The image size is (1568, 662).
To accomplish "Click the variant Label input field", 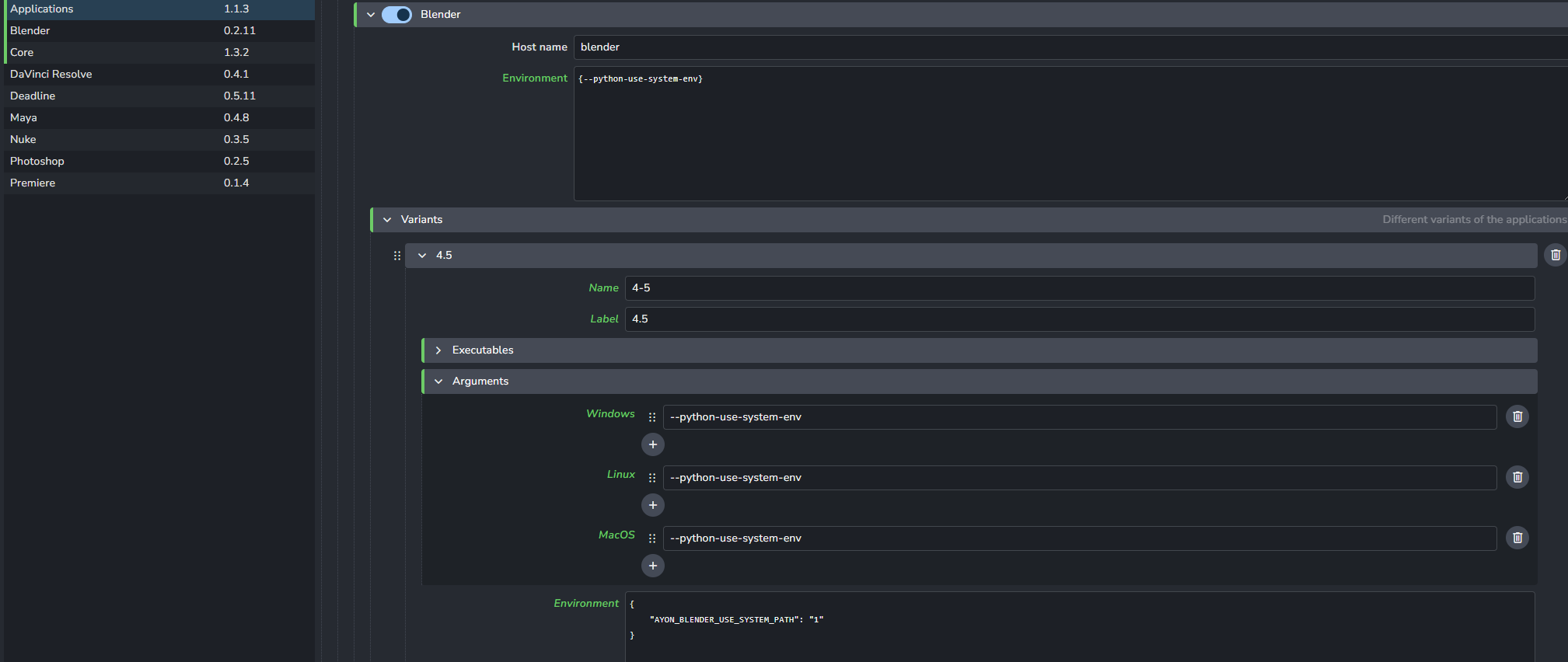I will 1079,319.
